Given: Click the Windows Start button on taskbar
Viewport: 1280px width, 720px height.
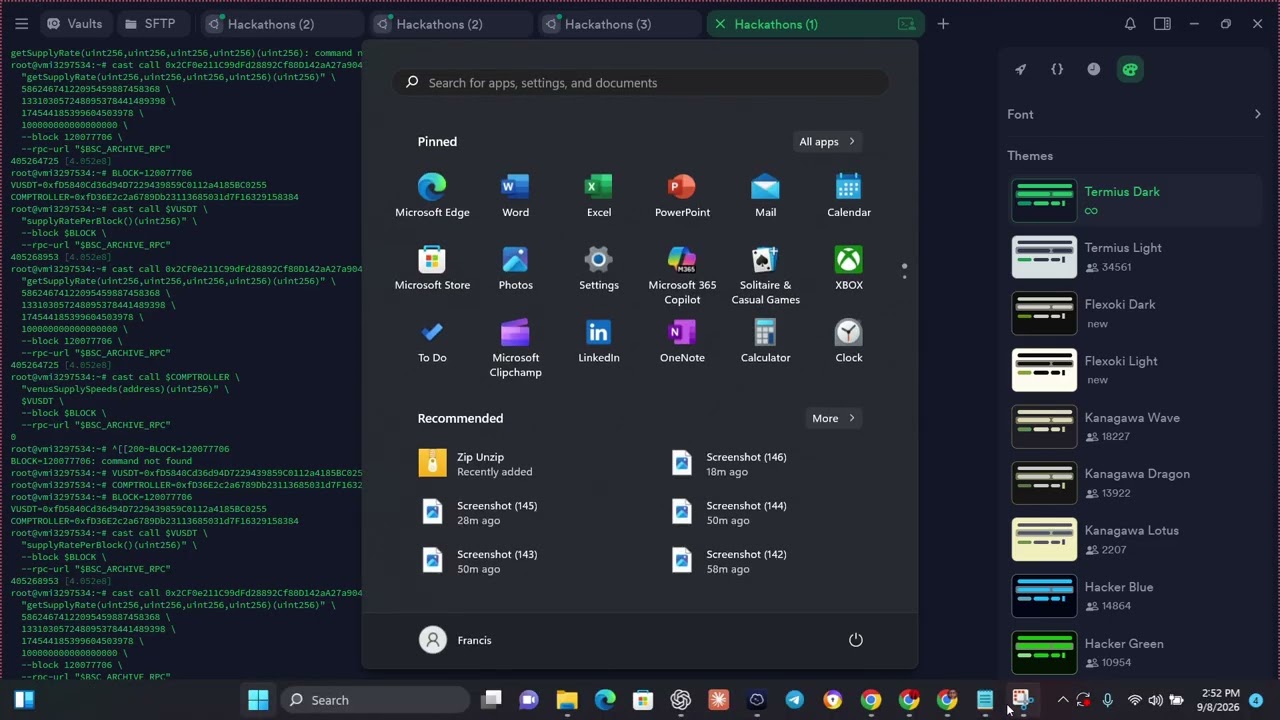Looking at the screenshot, I should [x=258, y=700].
